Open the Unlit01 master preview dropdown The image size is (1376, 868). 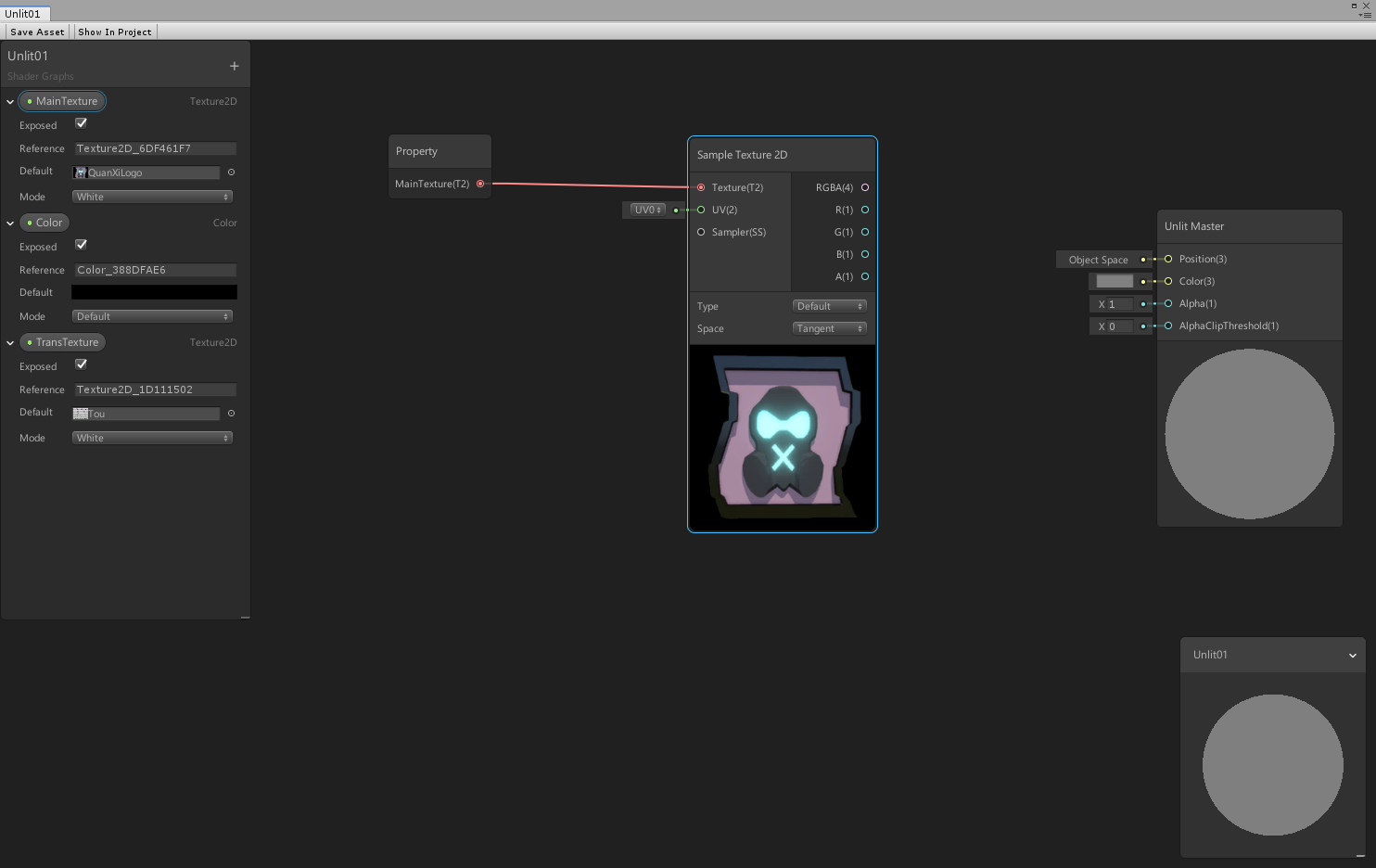(x=1351, y=654)
